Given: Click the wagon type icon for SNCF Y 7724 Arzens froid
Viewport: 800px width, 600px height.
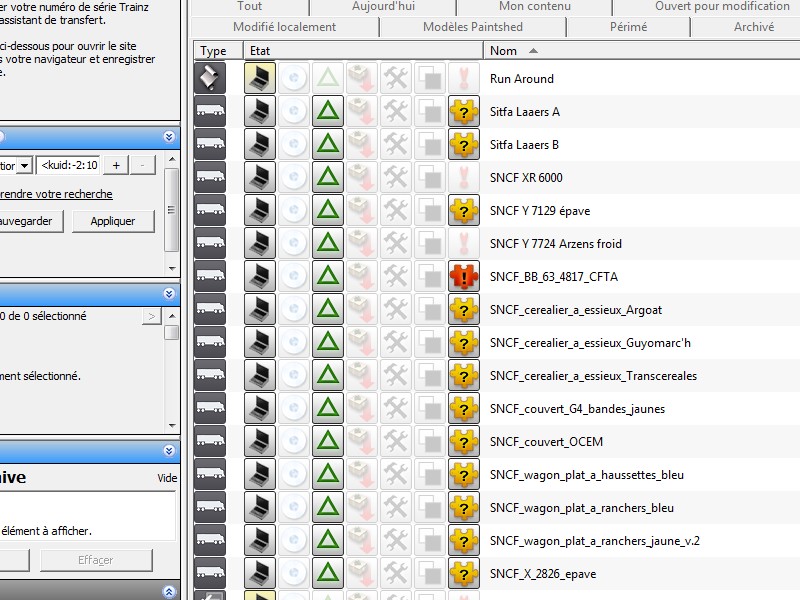Looking at the screenshot, I should coord(210,243).
